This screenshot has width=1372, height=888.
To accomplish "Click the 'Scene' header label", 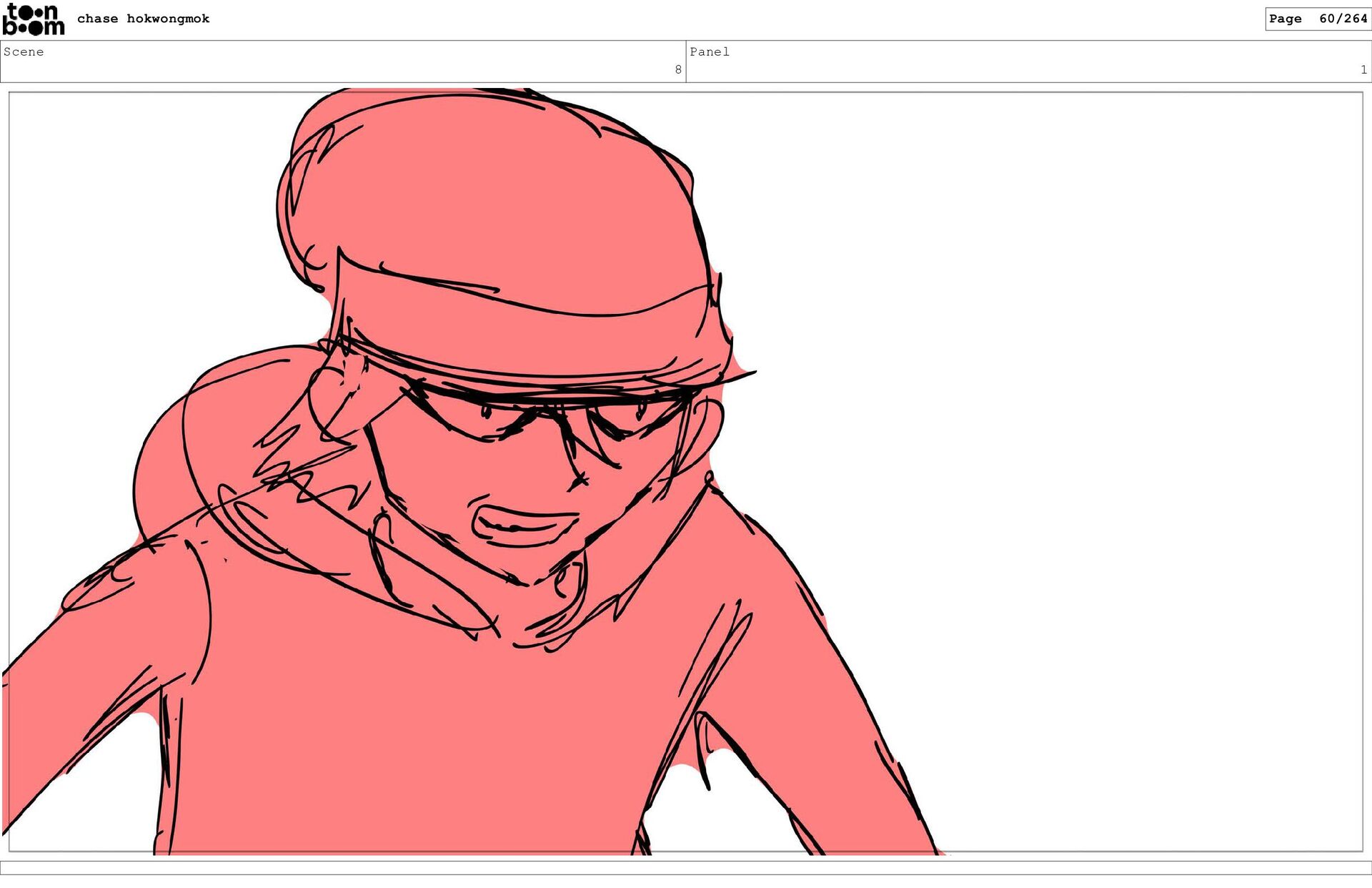I will click(x=24, y=51).
